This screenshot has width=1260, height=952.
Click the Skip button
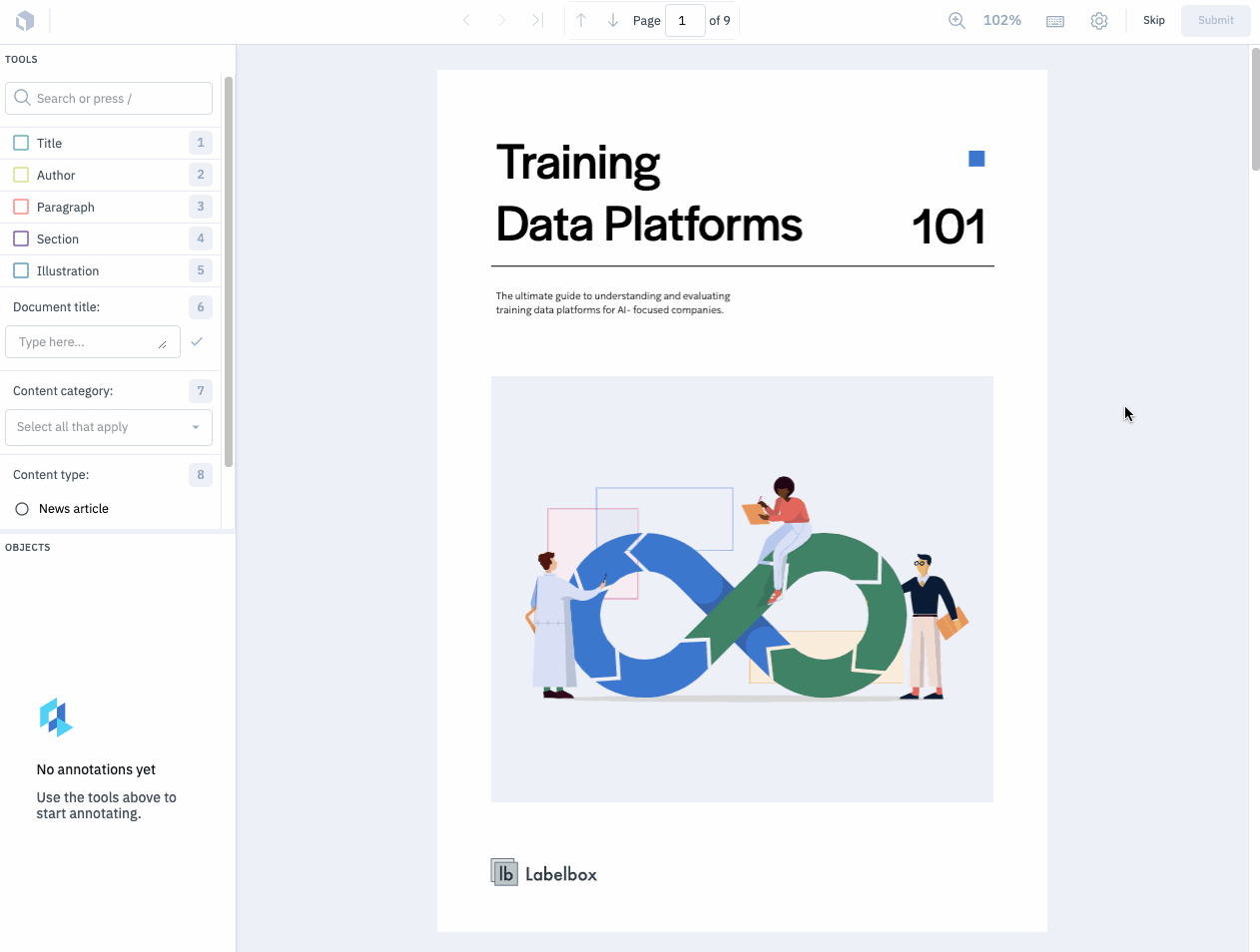click(x=1154, y=20)
